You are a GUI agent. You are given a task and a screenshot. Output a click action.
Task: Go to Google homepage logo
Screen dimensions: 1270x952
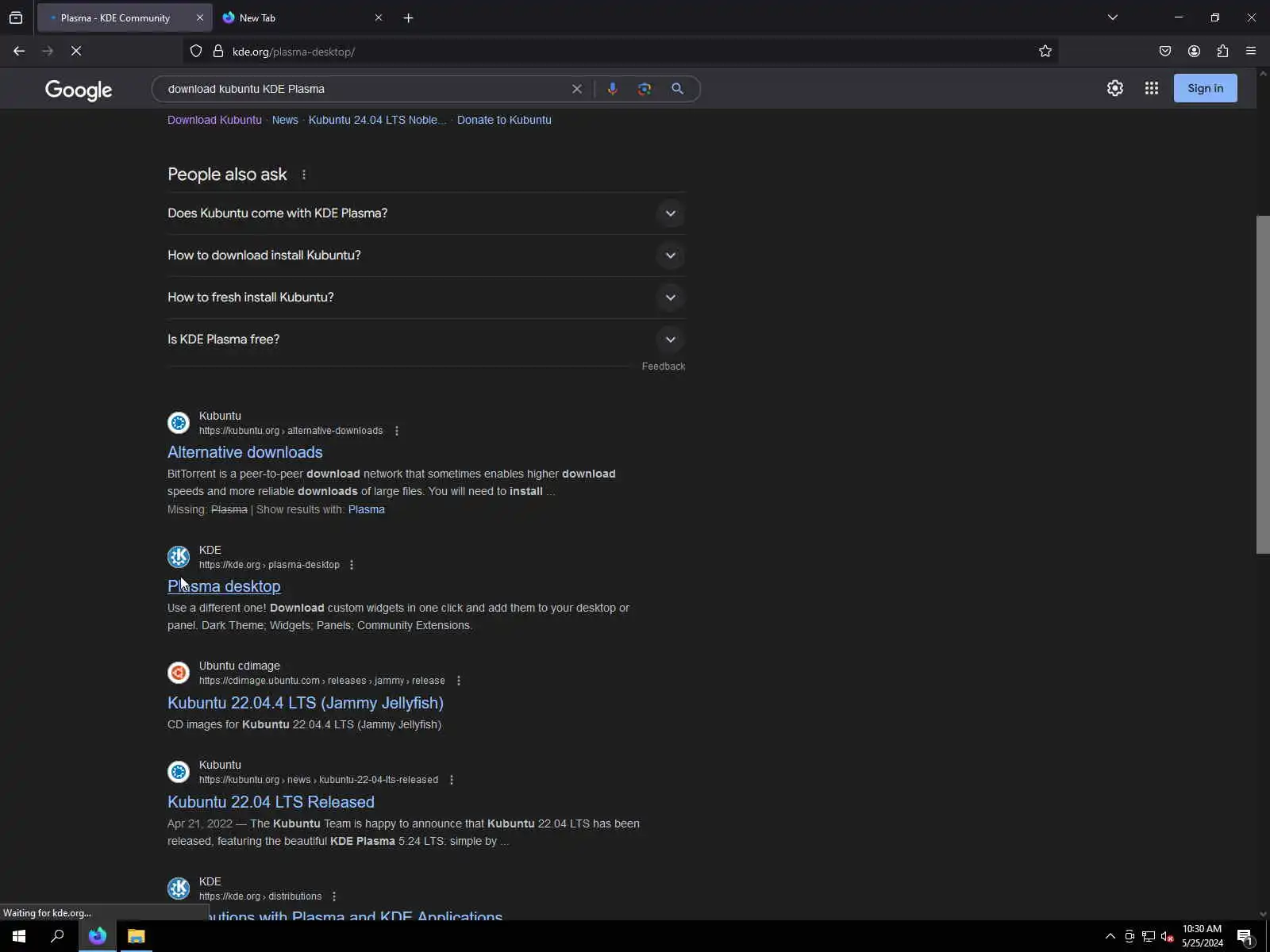[x=79, y=90]
